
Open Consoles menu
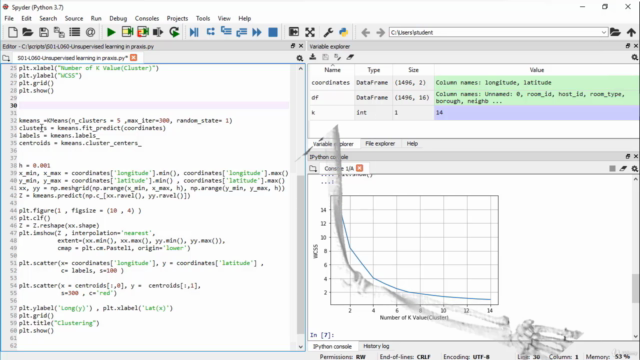[x=147, y=18]
